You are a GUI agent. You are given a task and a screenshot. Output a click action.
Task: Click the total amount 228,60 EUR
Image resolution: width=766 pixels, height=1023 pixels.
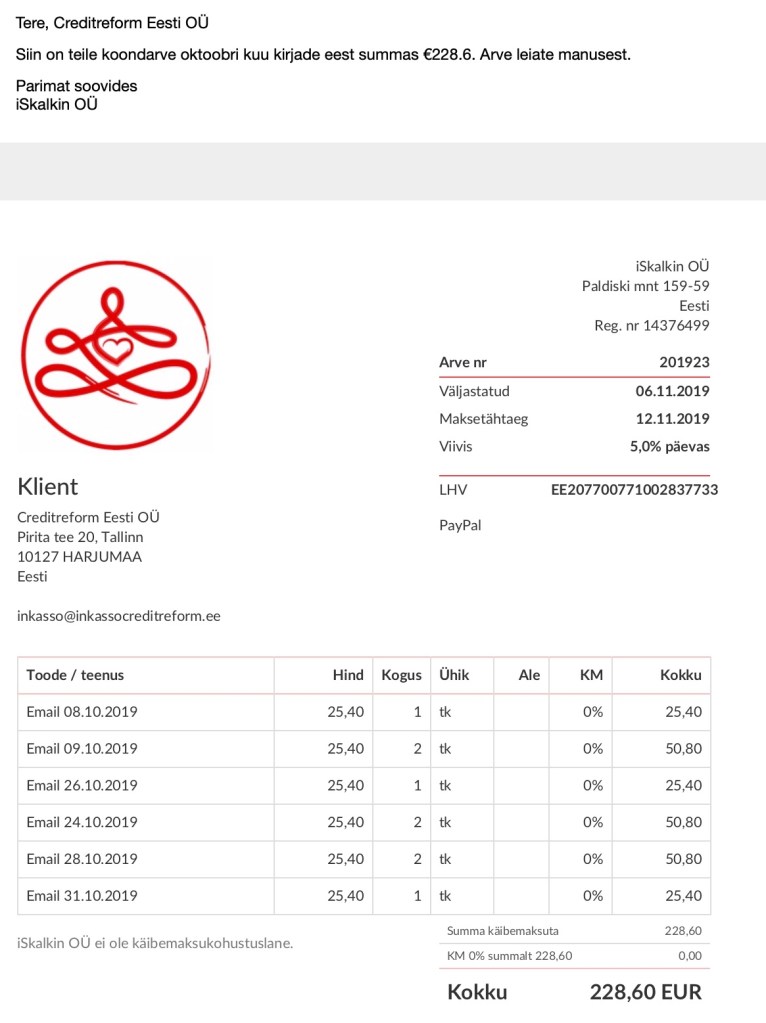pos(645,992)
